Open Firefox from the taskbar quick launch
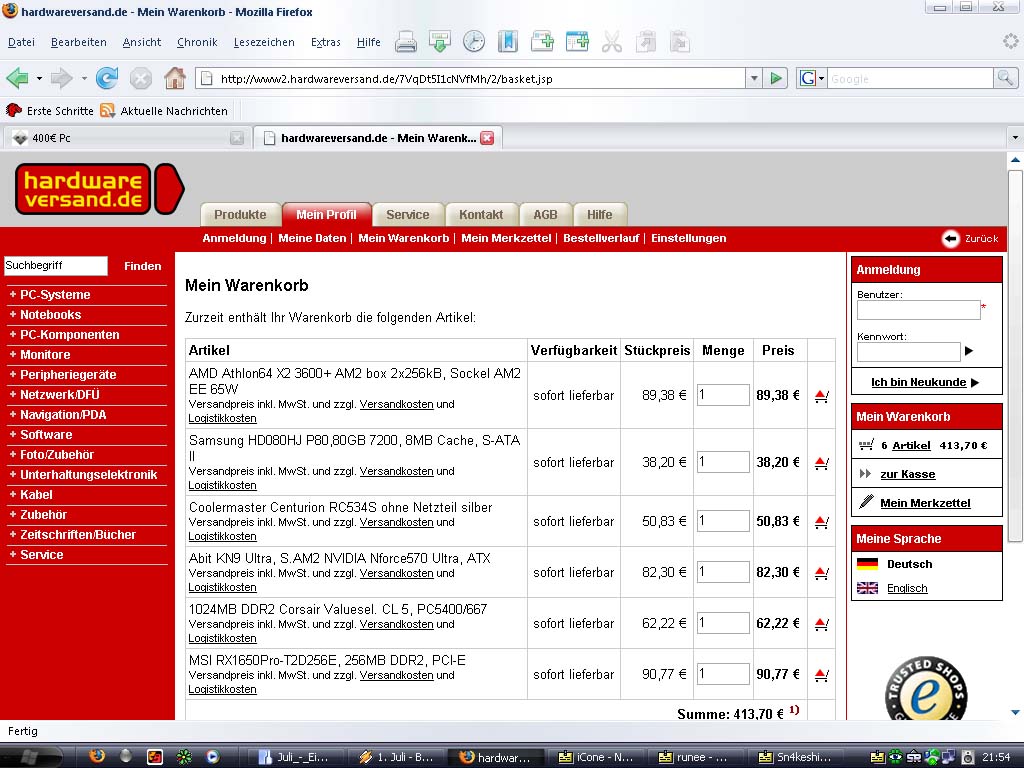Image resolution: width=1024 pixels, height=768 pixels. tap(97, 756)
